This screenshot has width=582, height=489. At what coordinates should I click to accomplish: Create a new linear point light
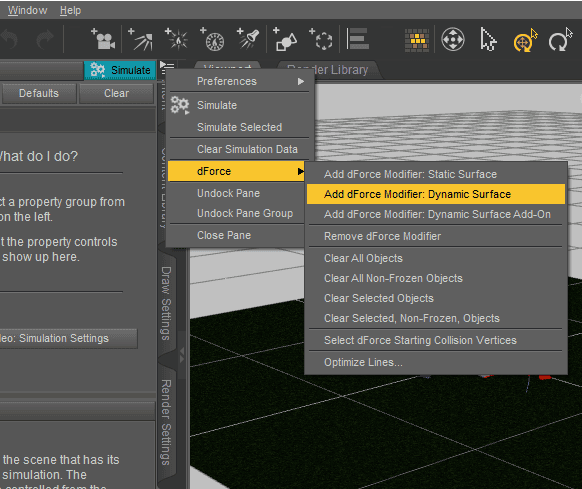212,39
